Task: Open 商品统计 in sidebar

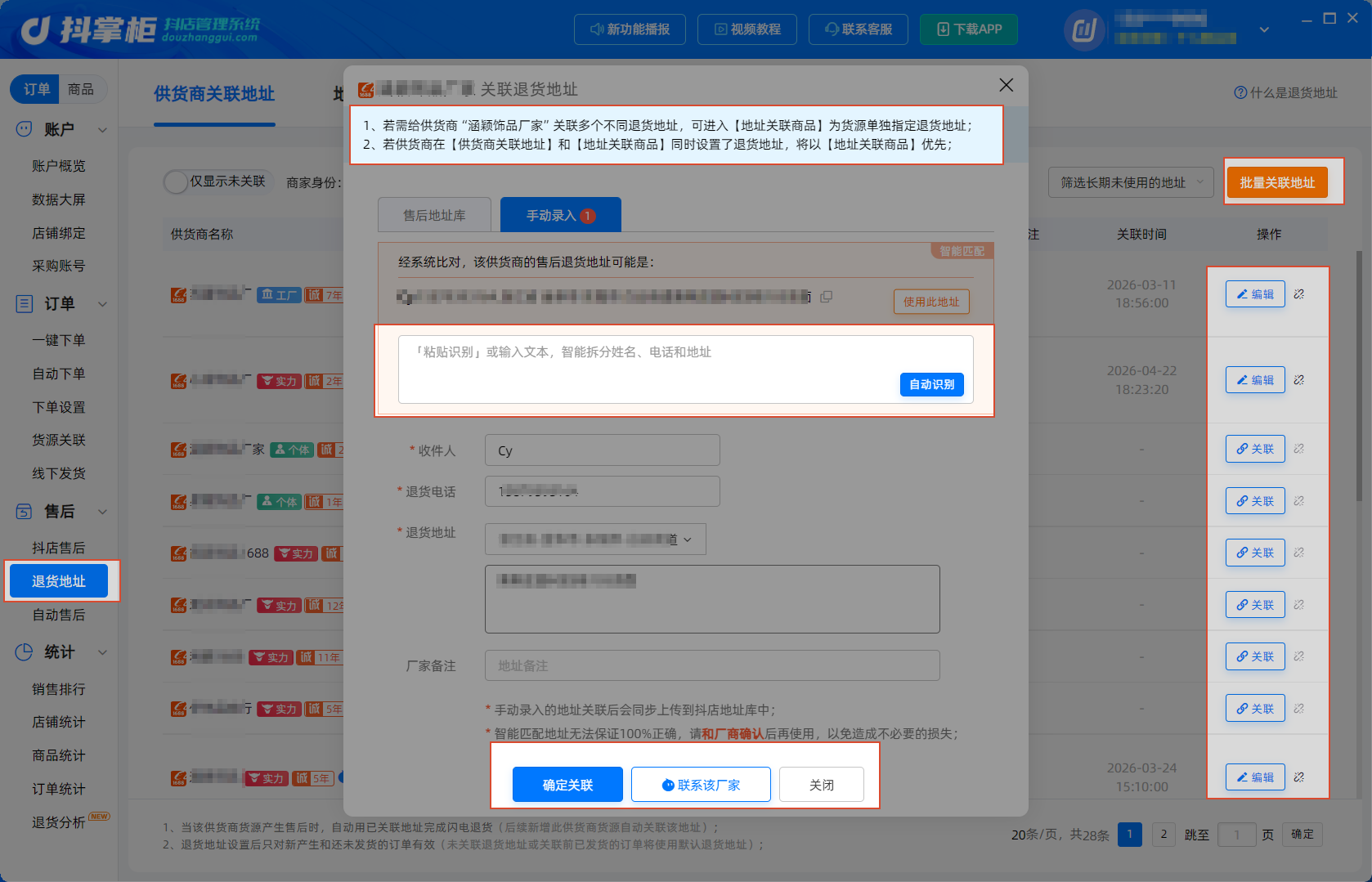Action: (x=59, y=755)
